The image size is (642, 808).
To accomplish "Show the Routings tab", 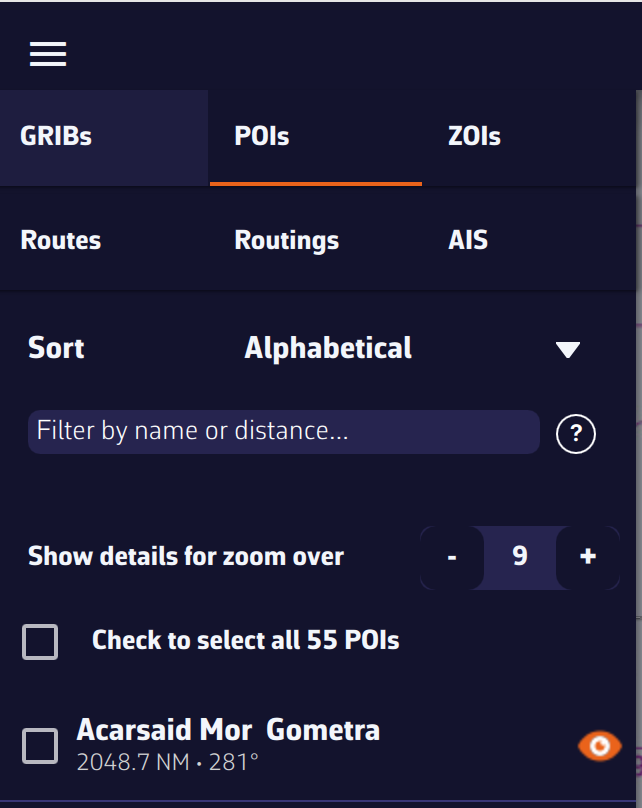I will tap(287, 241).
